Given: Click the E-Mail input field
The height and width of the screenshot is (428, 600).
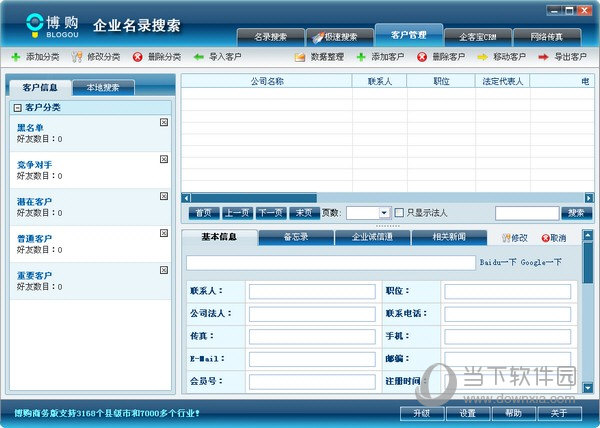Looking at the screenshot, I should coord(312,359).
